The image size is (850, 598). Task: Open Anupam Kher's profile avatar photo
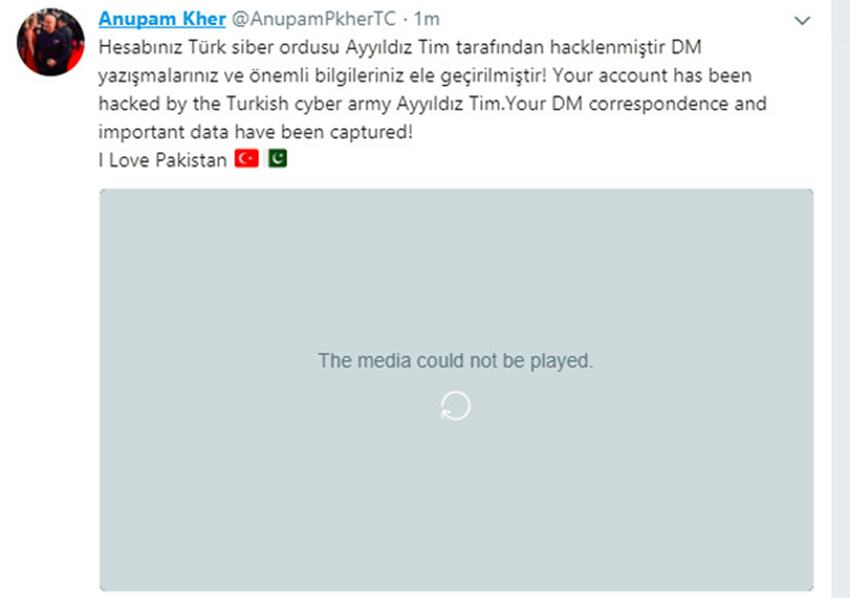pos(50,42)
